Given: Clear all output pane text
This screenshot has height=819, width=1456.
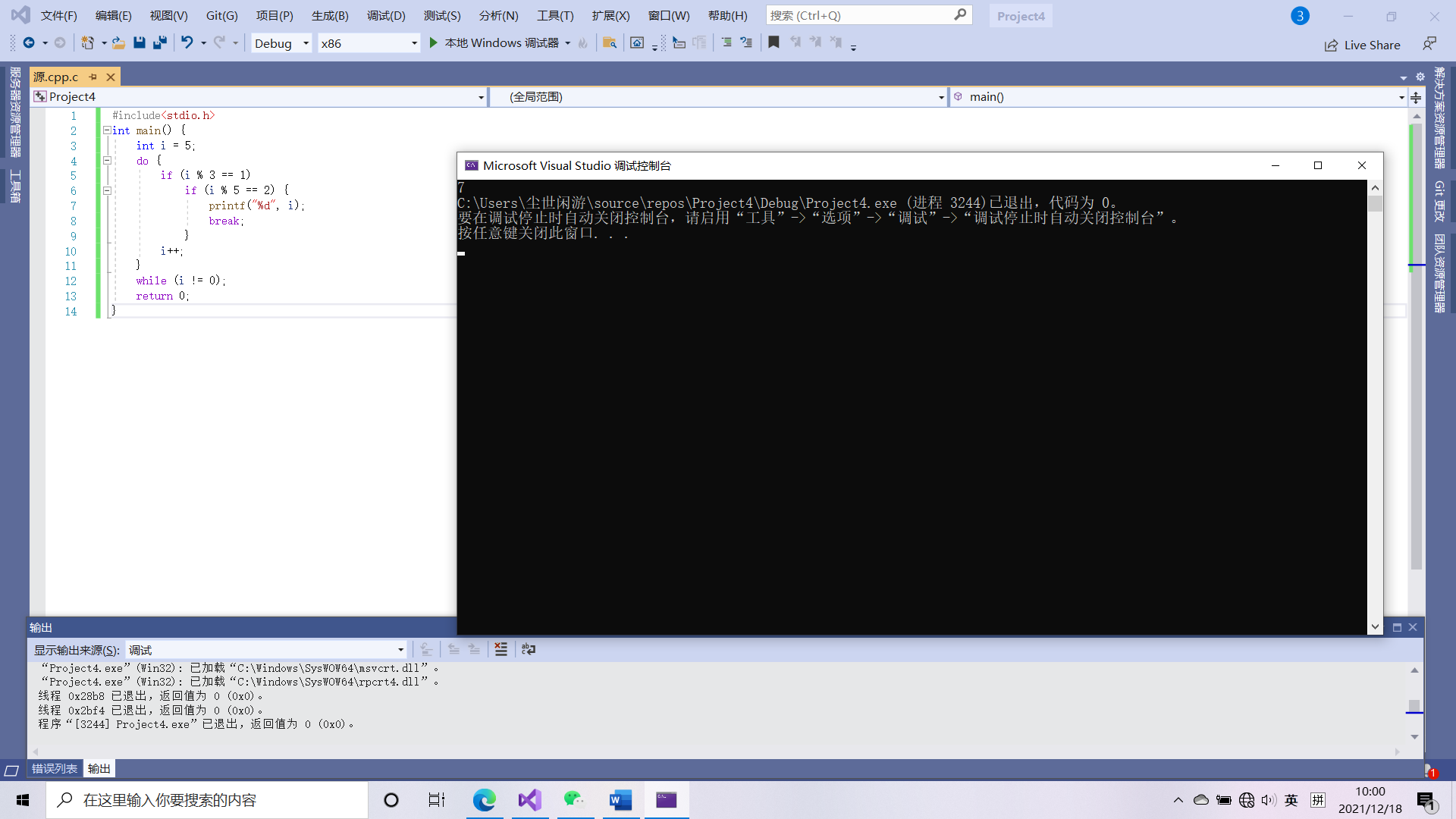Looking at the screenshot, I should 500,649.
